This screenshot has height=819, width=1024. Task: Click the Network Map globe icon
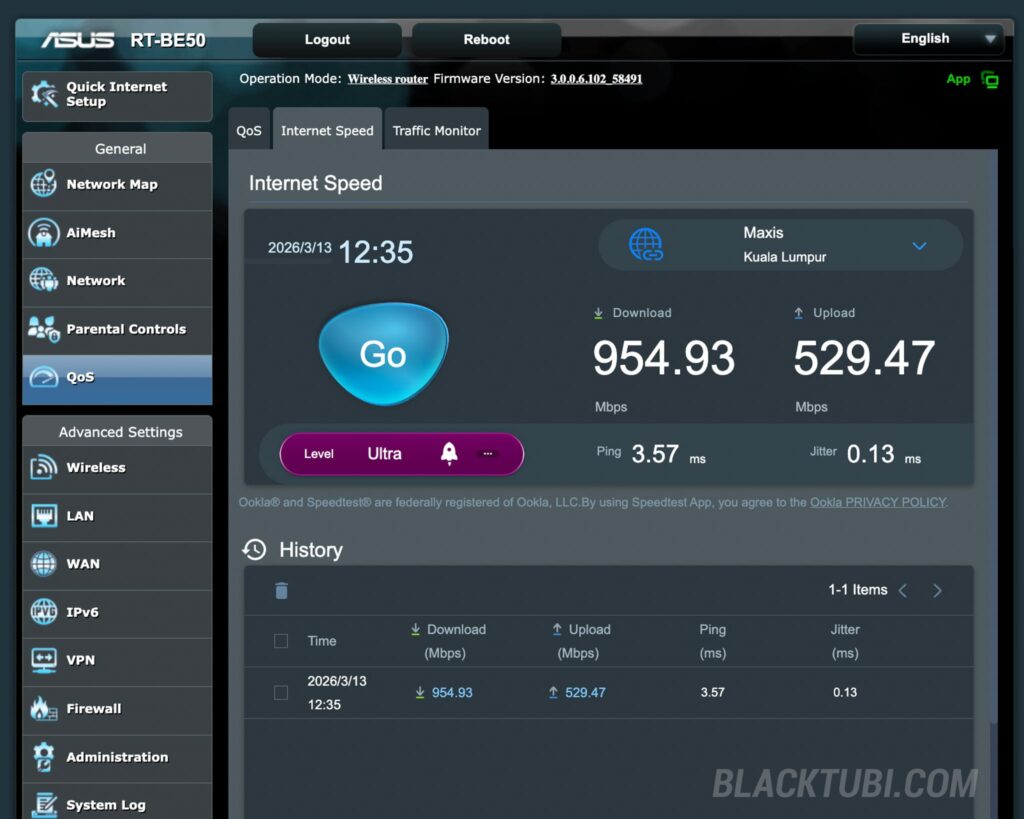click(x=43, y=184)
